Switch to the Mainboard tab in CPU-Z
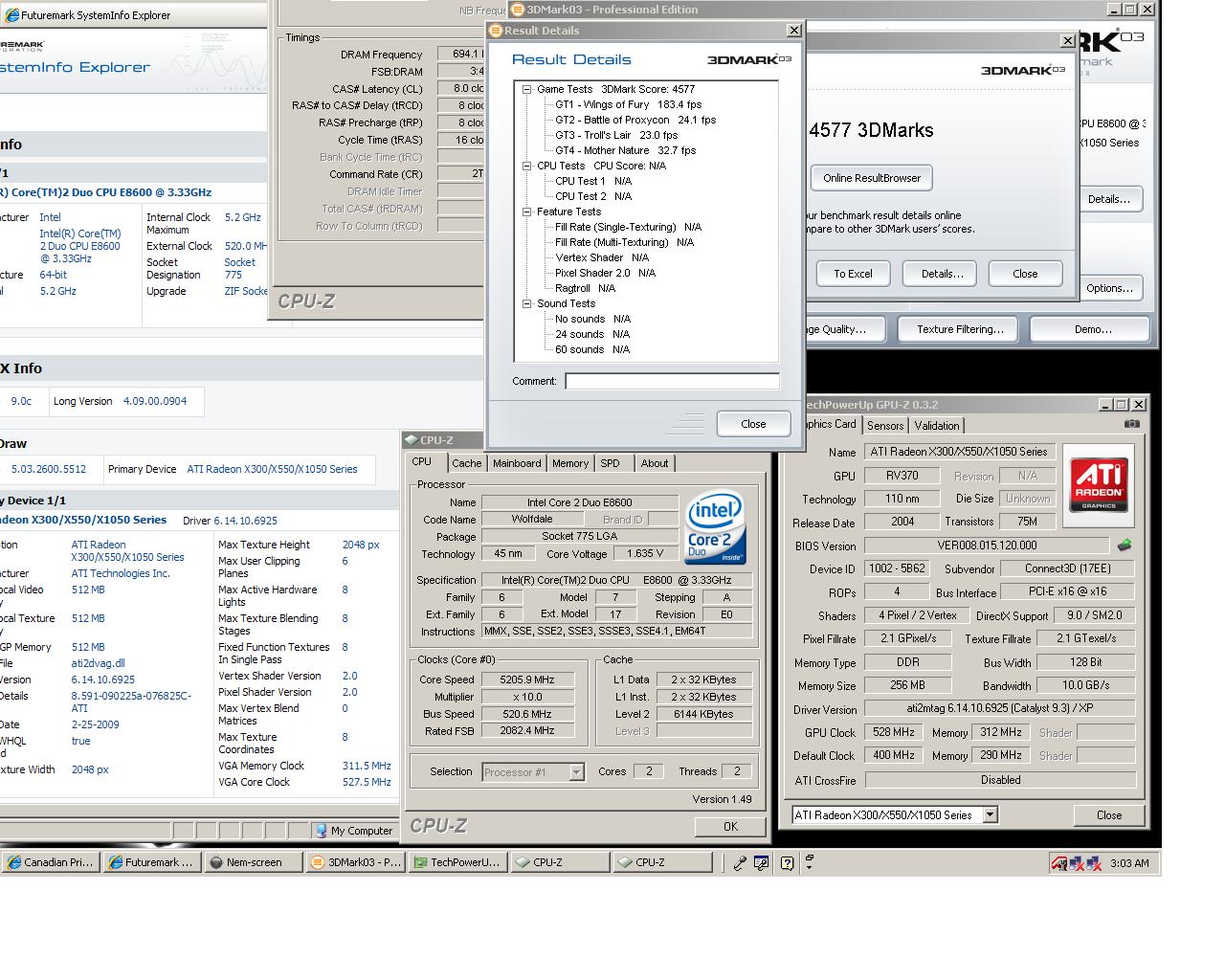 click(x=517, y=463)
